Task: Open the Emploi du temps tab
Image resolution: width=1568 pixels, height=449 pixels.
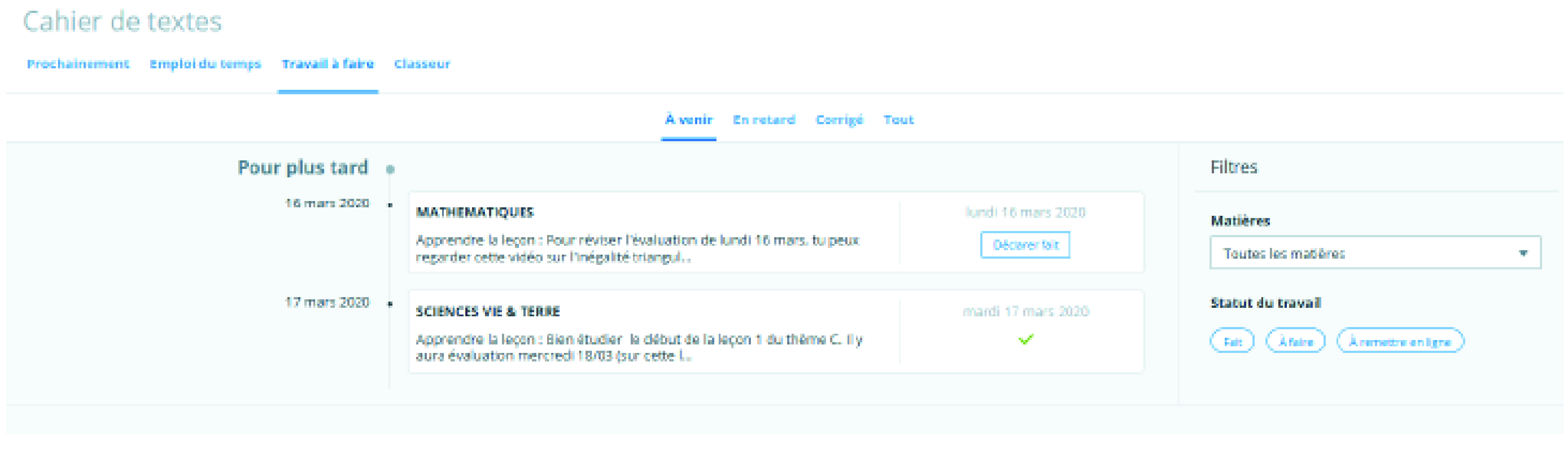Action: pyautogui.click(x=205, y=64)
